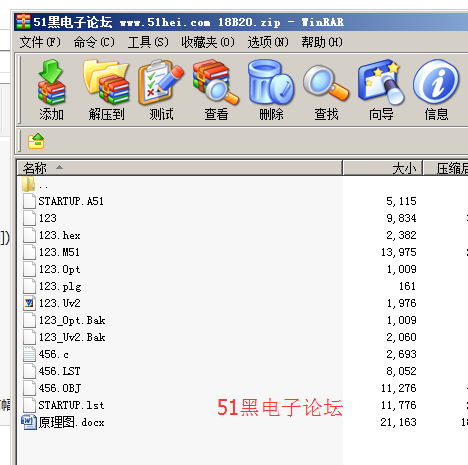Image resolution: width=468 pixels, height=465 pixels.
Task: Sort by the 大小 column header
Action: pyautogui.click(x=383, y=168)
